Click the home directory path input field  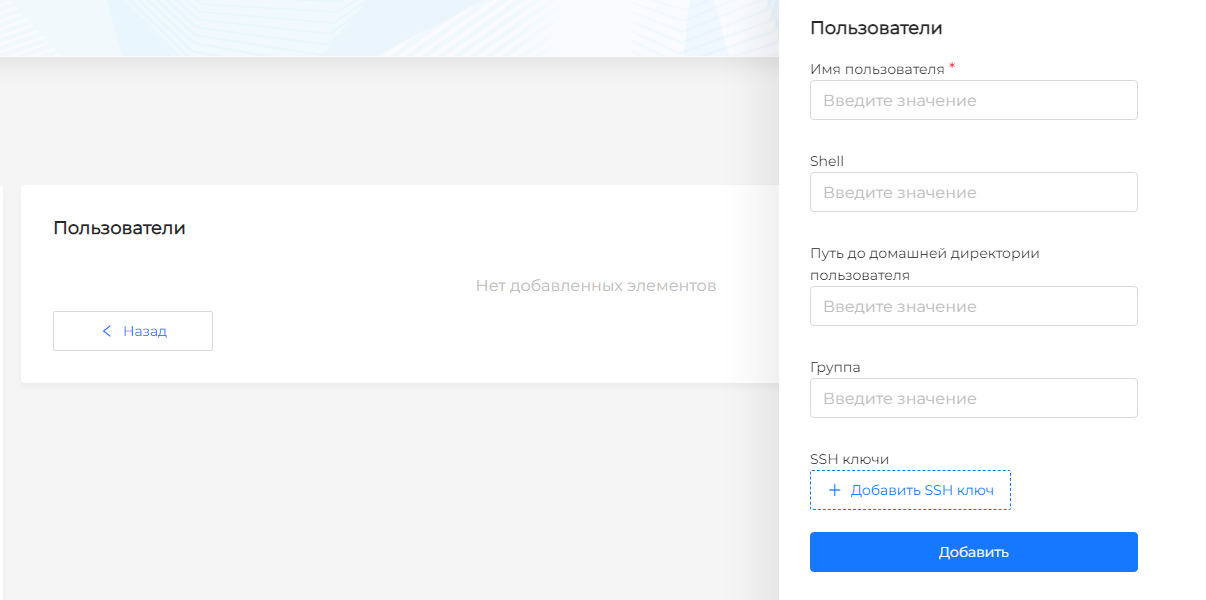tap(973, 306)
